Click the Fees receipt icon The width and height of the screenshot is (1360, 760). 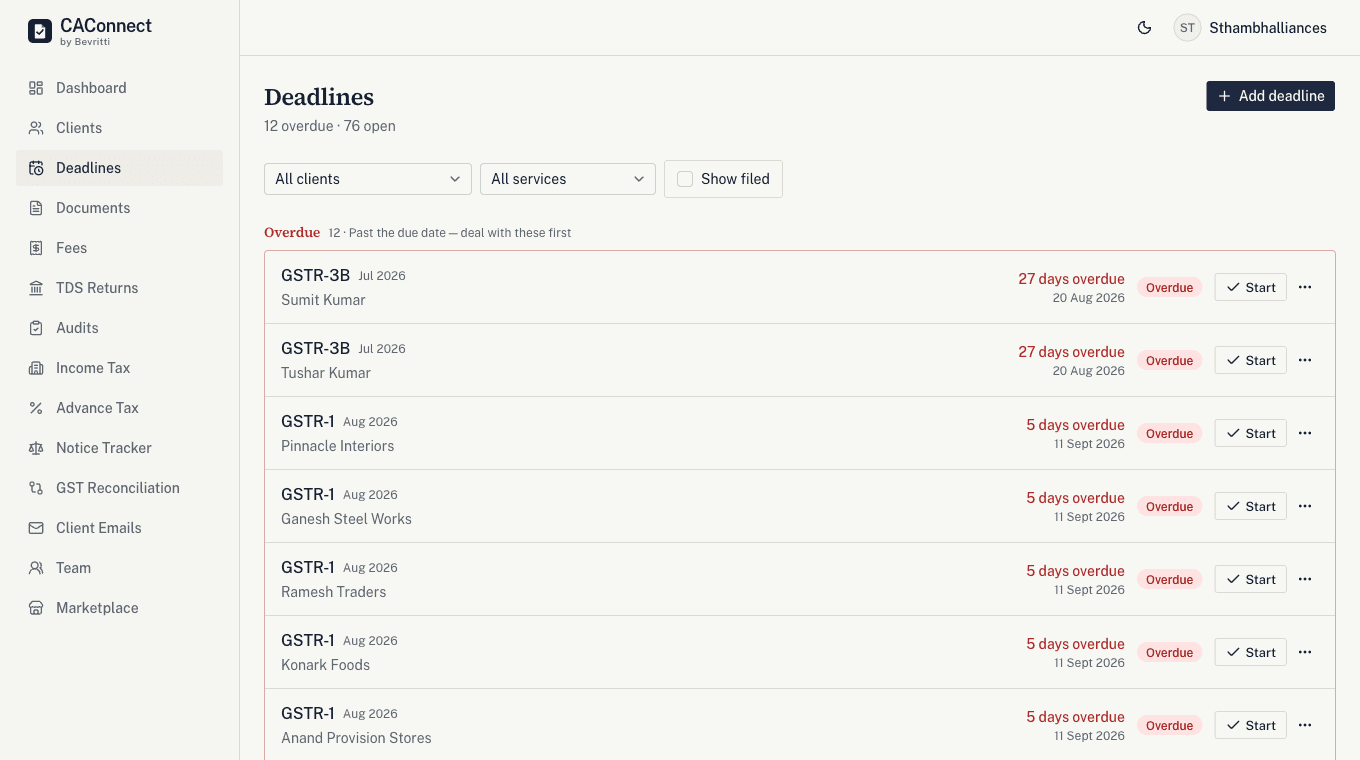point(36,248)
